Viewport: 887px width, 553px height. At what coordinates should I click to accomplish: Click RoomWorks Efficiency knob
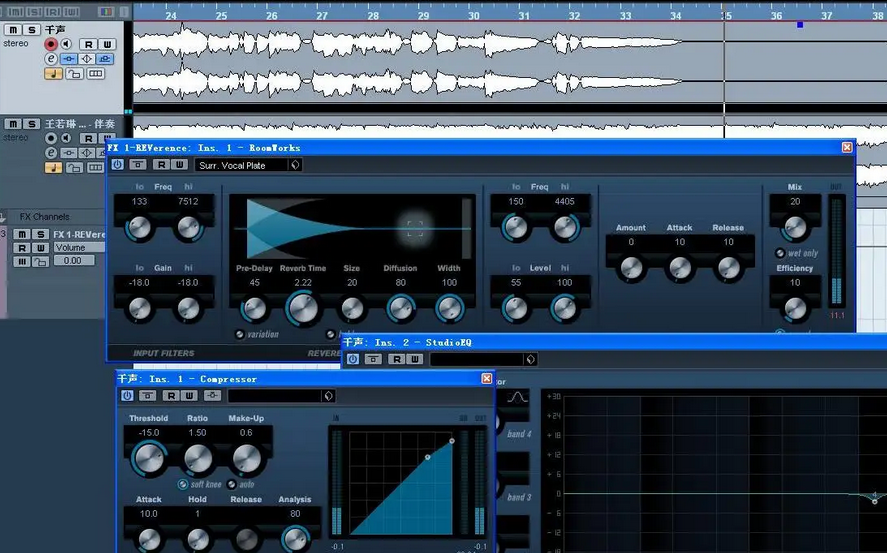[795, 309]
